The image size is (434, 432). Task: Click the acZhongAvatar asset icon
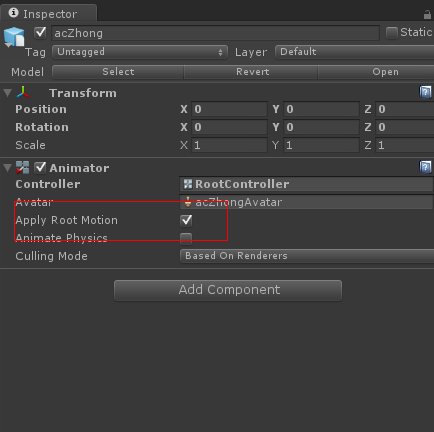(x=188, y=202)
